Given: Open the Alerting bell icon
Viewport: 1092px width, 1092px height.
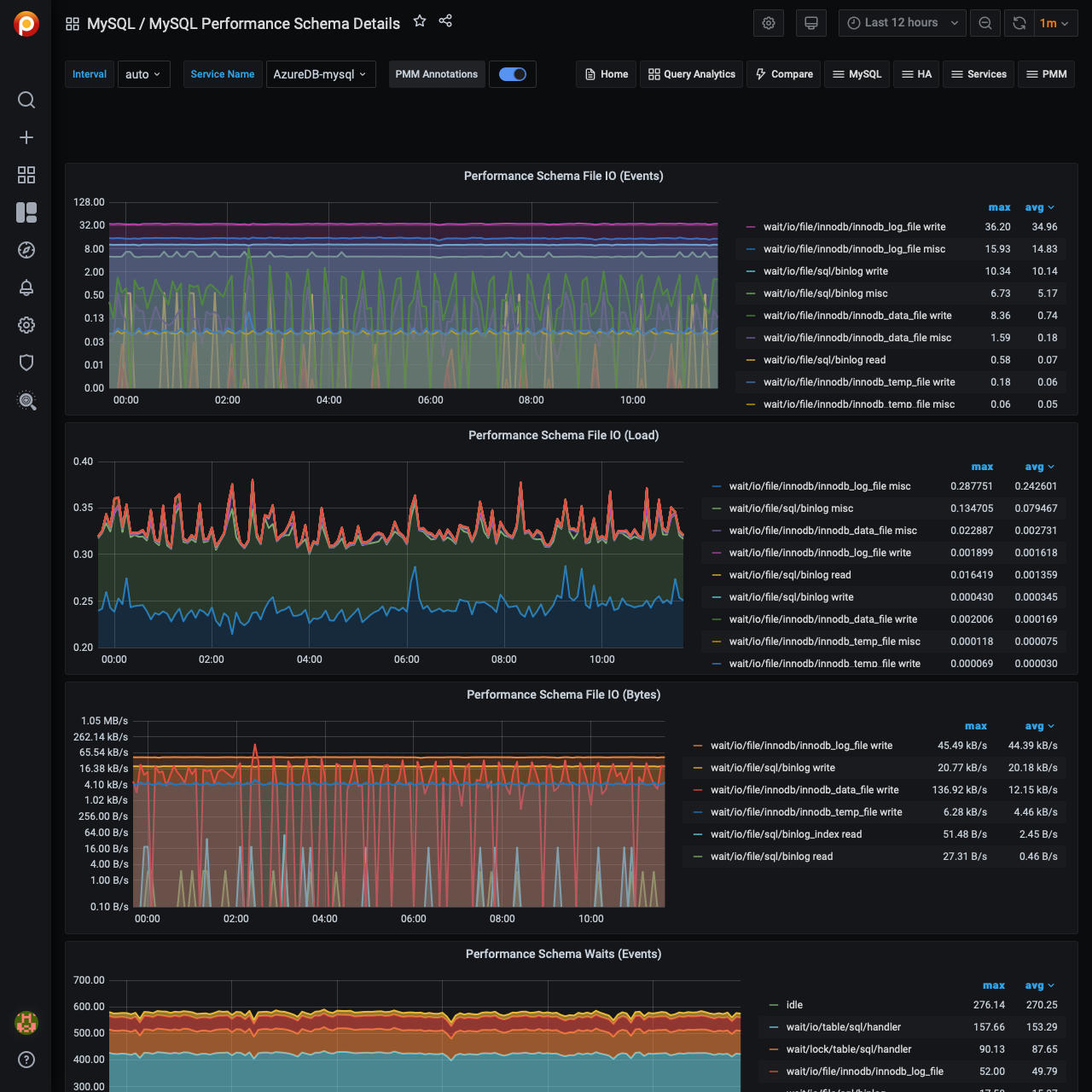Looking at the screenshot, I should (26, 288).
